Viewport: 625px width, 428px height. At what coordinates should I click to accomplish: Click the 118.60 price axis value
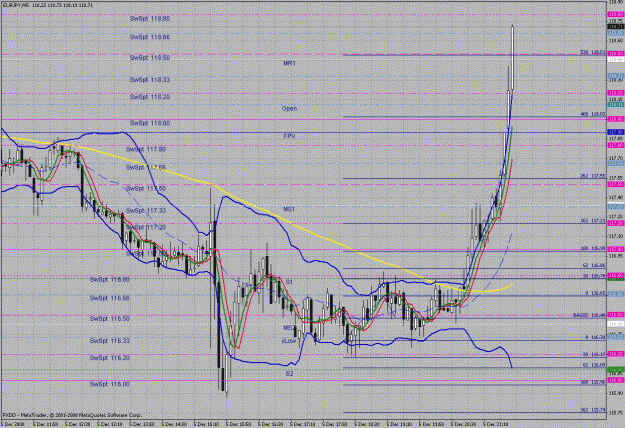click(616, 41)
